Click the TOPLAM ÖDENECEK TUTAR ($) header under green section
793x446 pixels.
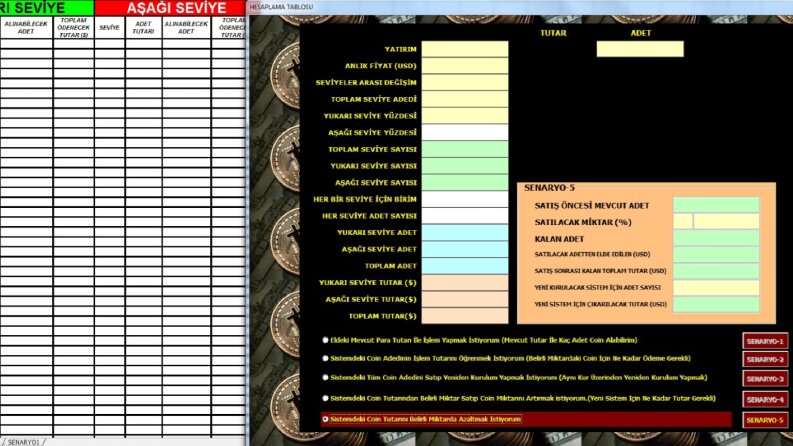point(73,27)
